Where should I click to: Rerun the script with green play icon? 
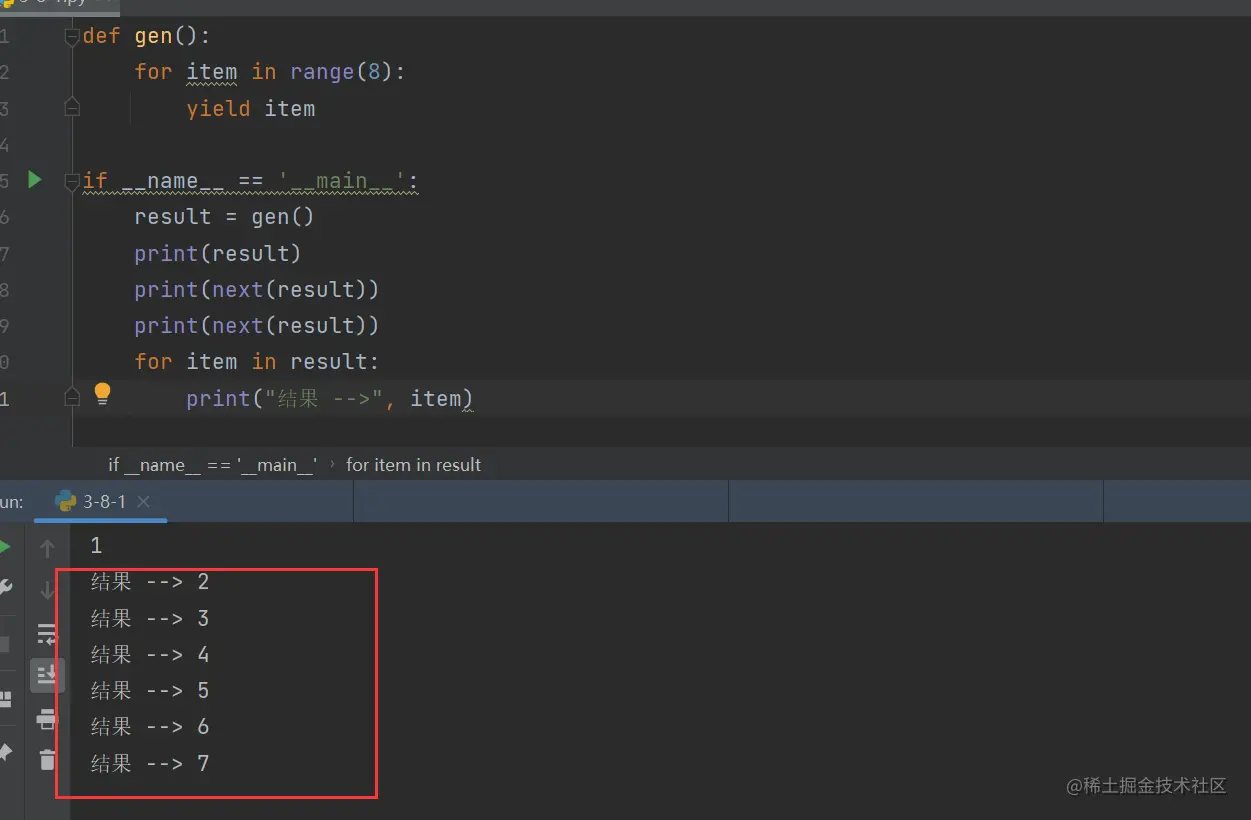[x=4, y=547]
